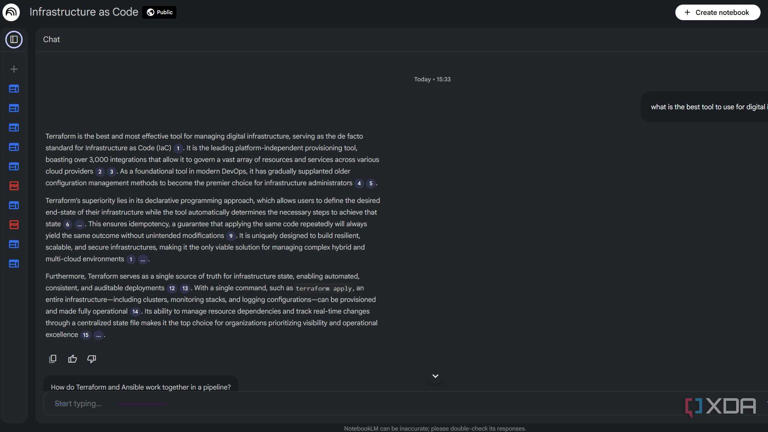Screen dimensions: 768x432
Task: Open the upper red PDF source icon
Action: click(14, 186)
